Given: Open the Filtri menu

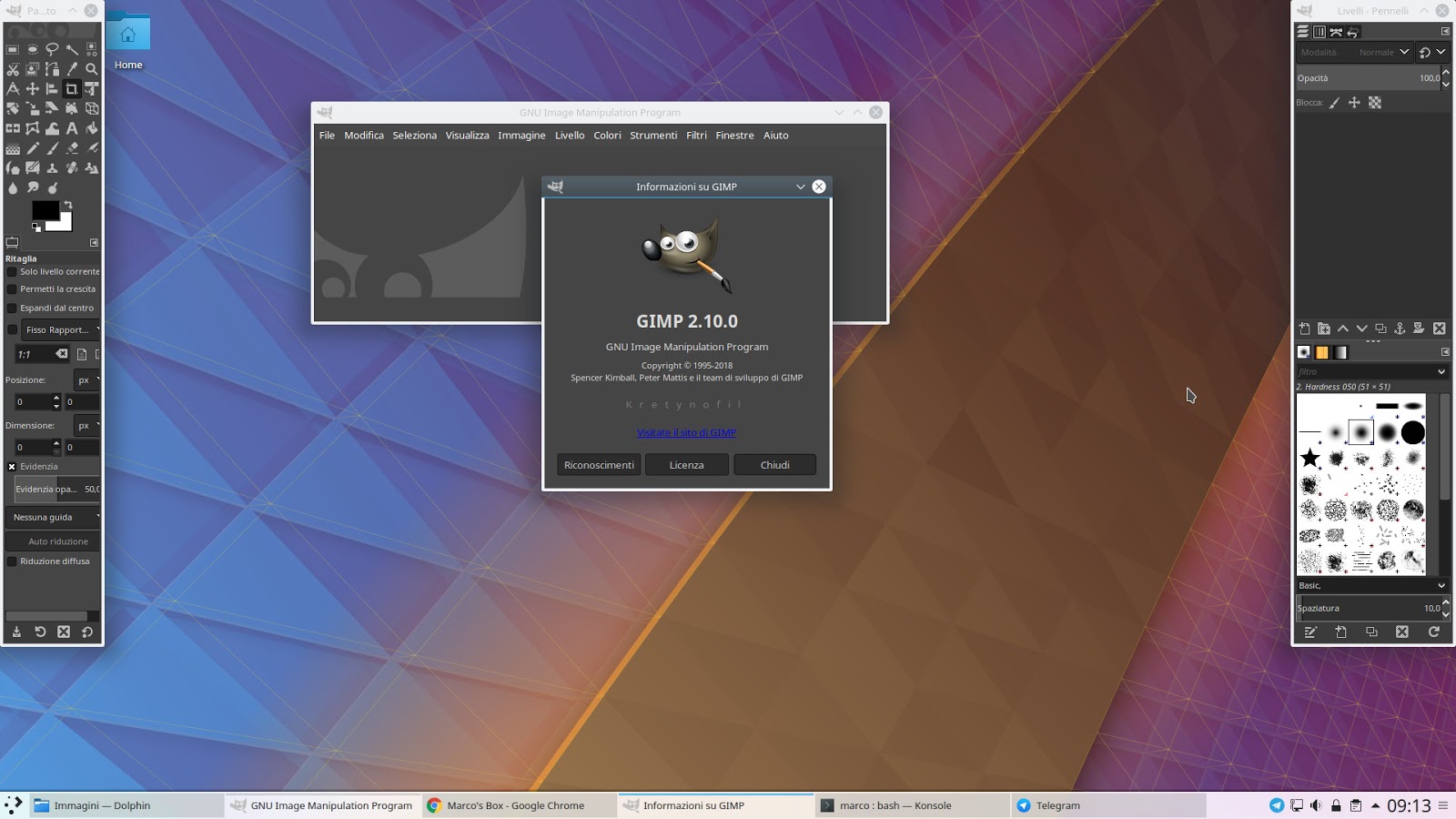Looking at the screenshot, I should [x=696, y=136].
